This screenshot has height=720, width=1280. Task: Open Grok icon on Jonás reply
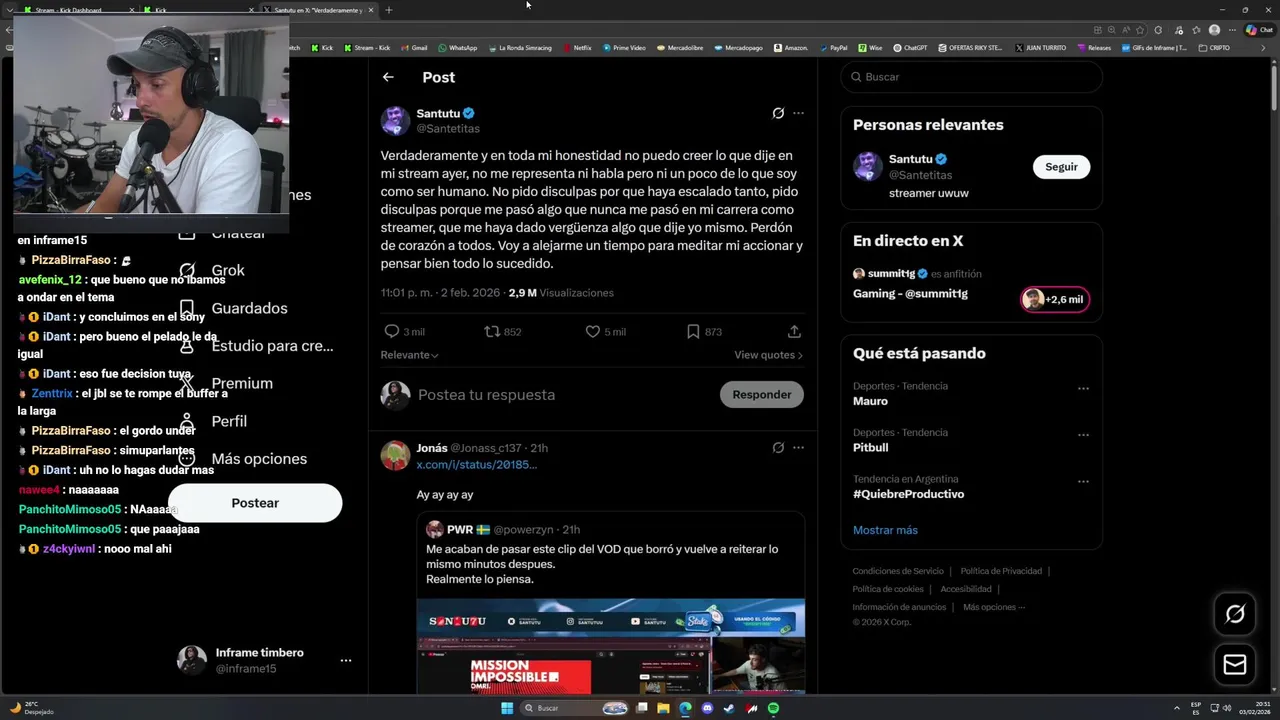pos(778,448)
